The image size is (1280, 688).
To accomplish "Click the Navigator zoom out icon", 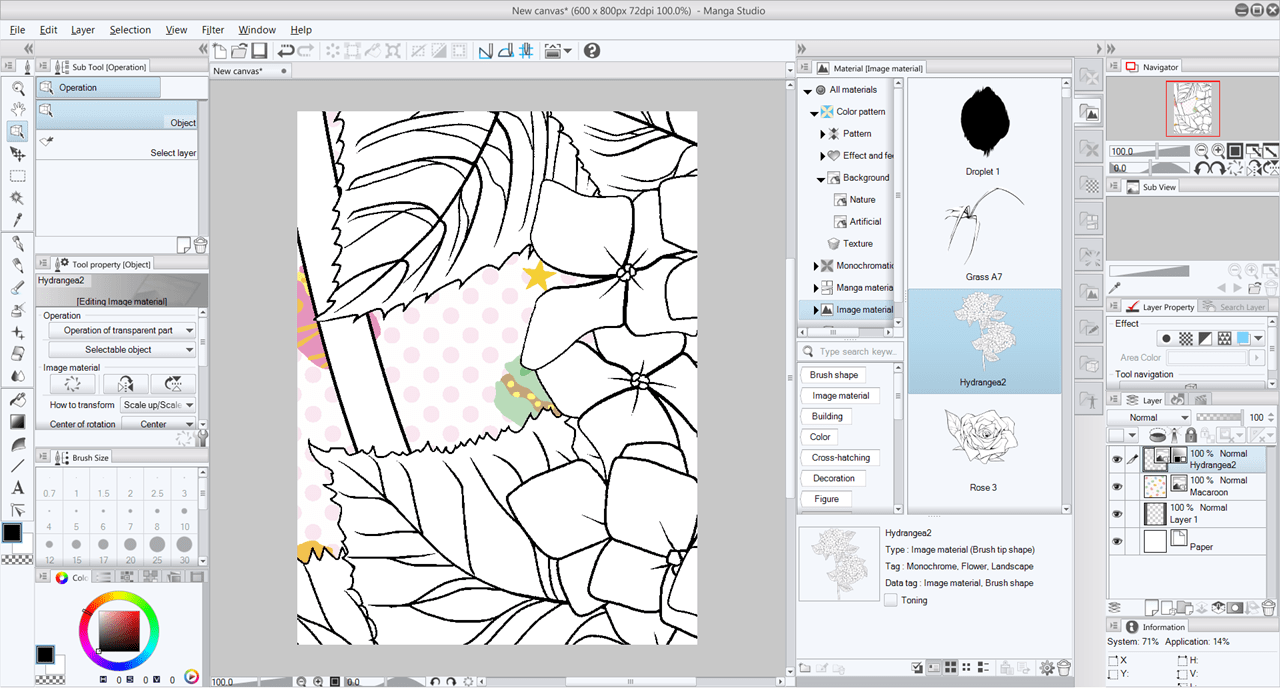I will pos(1203,151).
